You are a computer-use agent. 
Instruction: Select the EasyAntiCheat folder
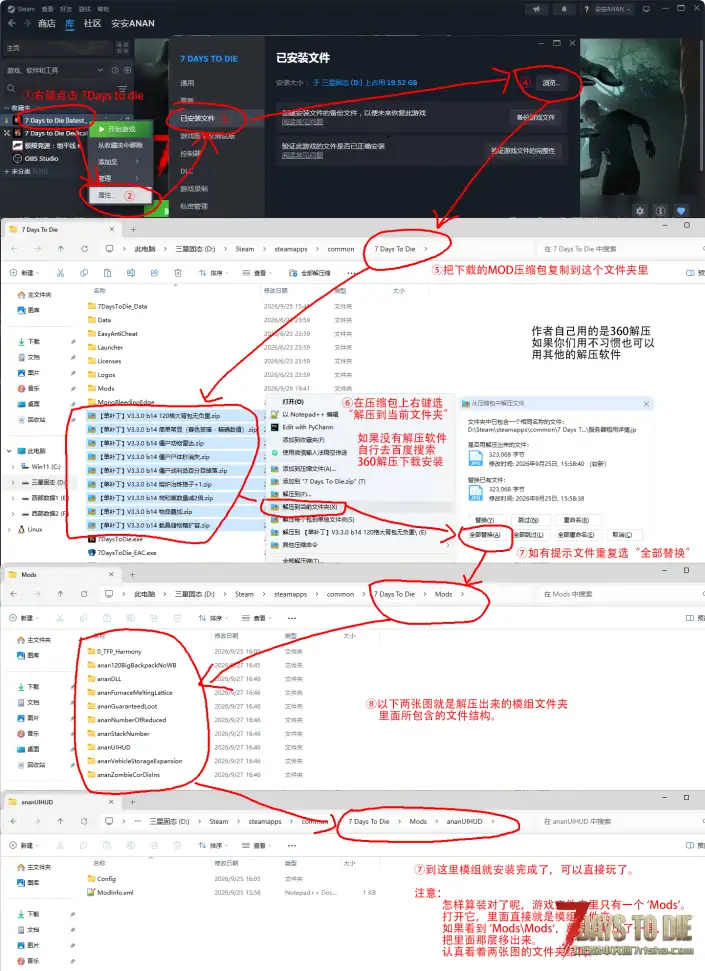pos(112,334)
